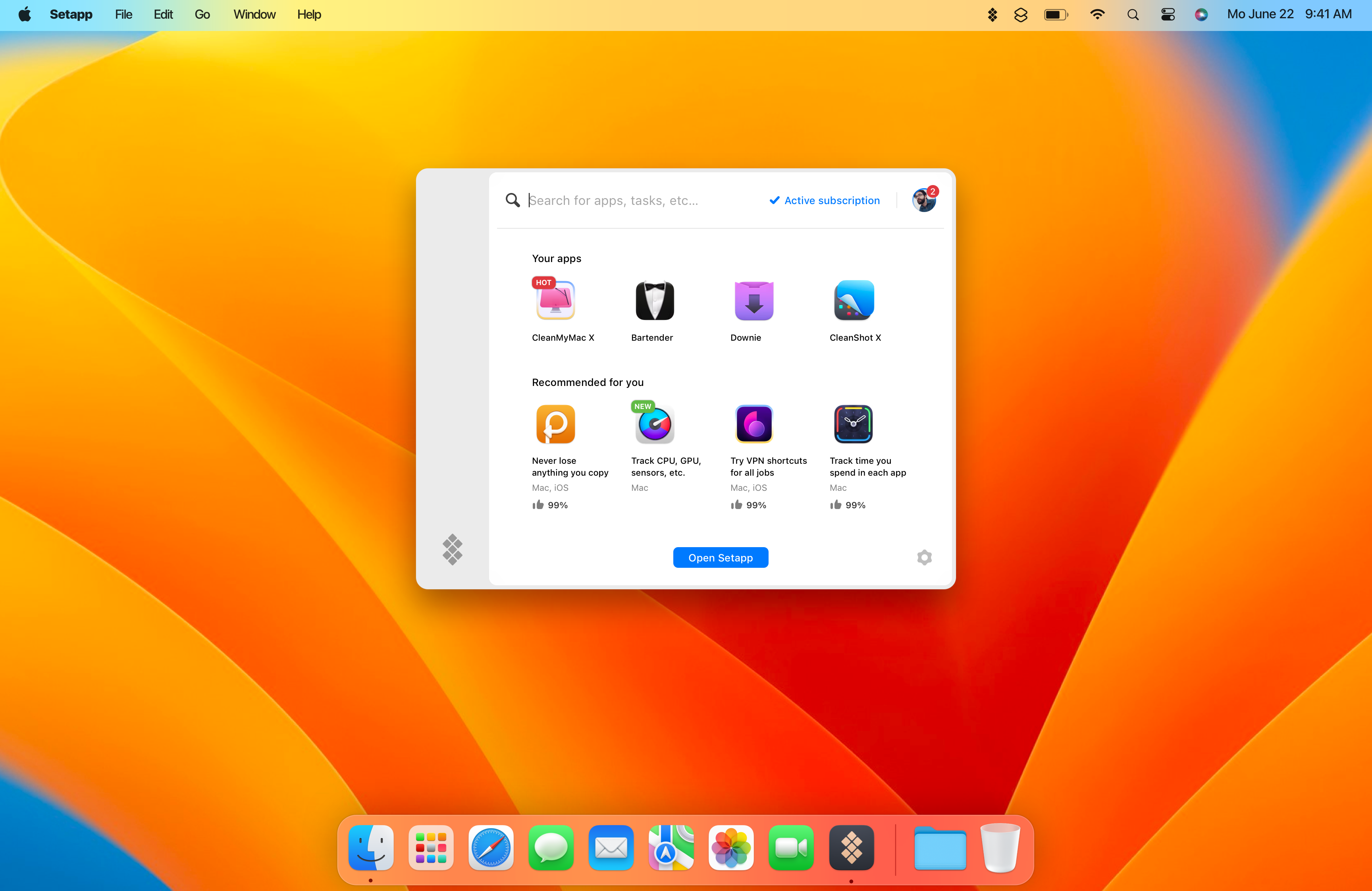Open the CleanMyMac X app icon

click(555, 301)
